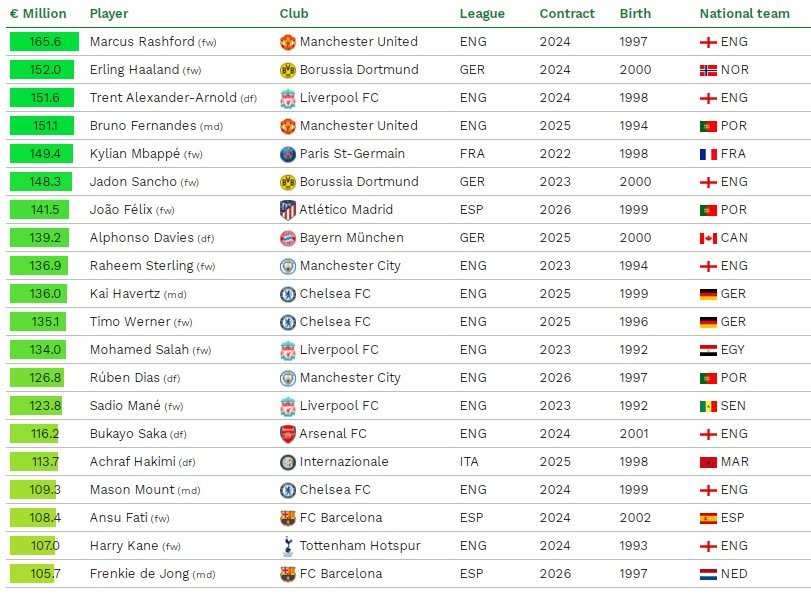Click the yellow-green 105.7 value bar
This screenshot has width=811, height=595.
[x=32, y=573]
